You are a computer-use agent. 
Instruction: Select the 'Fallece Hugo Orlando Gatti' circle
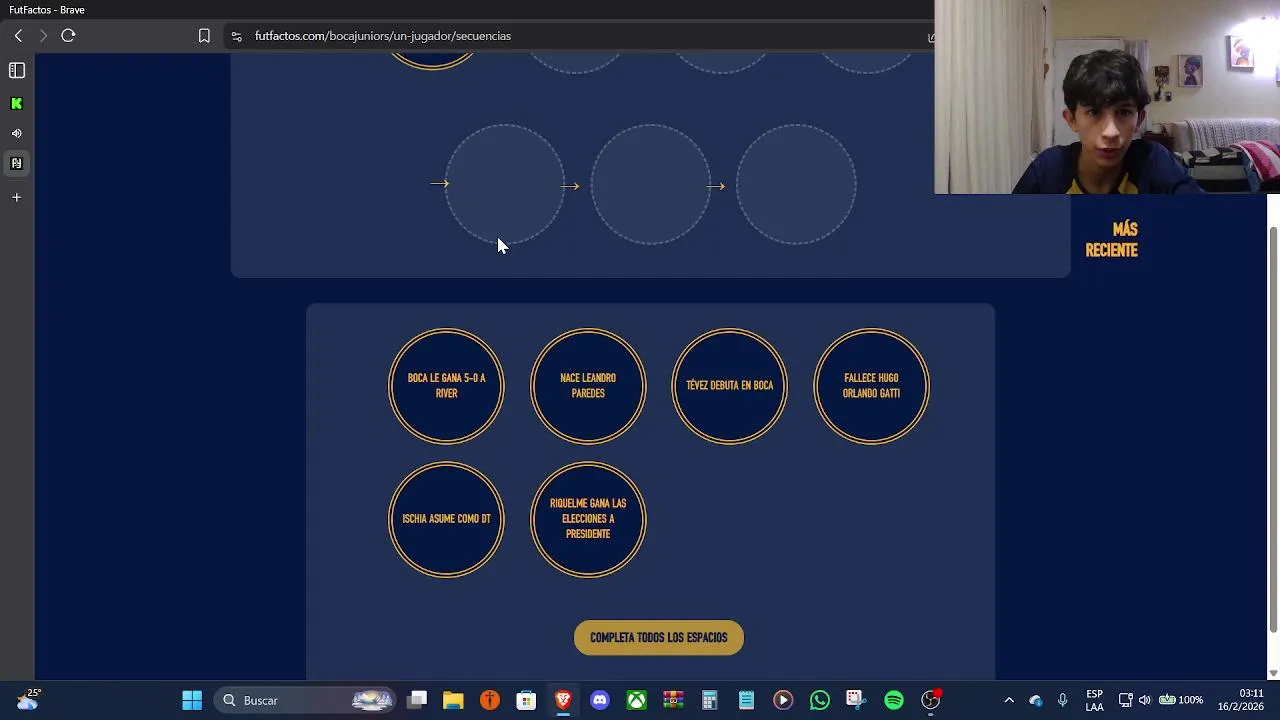(871, 386)
